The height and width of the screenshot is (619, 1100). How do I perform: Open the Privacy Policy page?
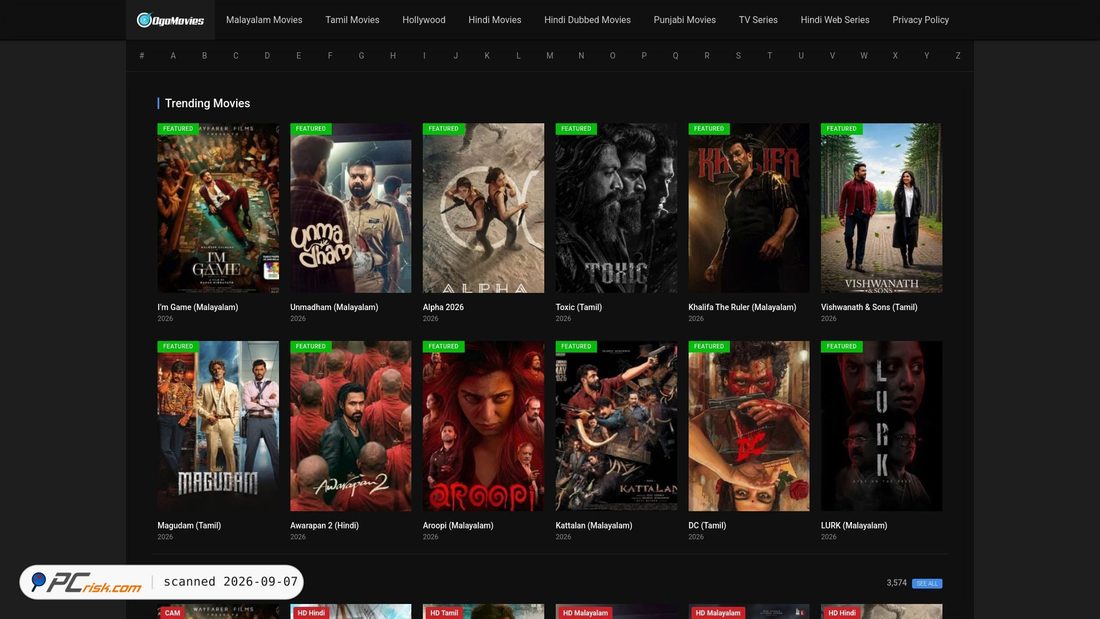click(920, 20)
